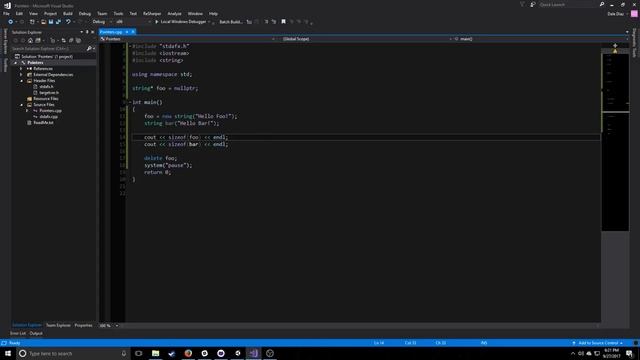Click the Open File folder icon
The width and height of the screenshot is (640, 360).
(x=43, y=22)
